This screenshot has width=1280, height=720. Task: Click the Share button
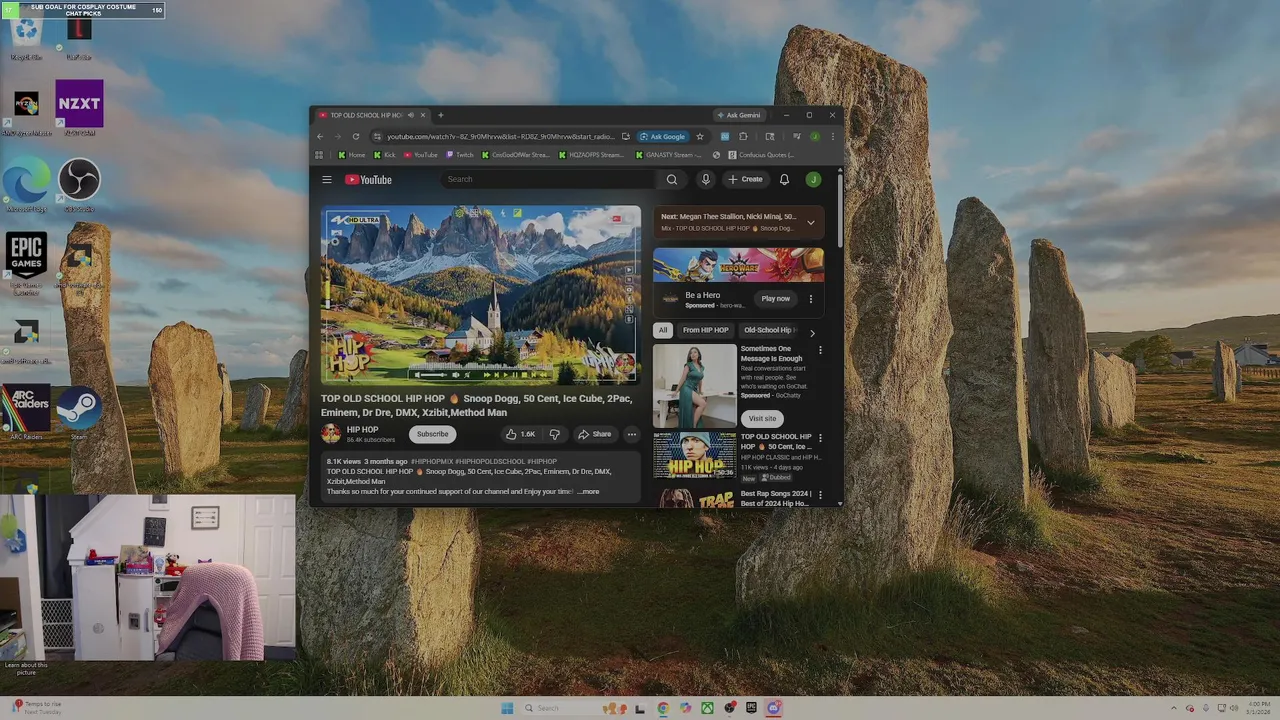pos(594,434)
